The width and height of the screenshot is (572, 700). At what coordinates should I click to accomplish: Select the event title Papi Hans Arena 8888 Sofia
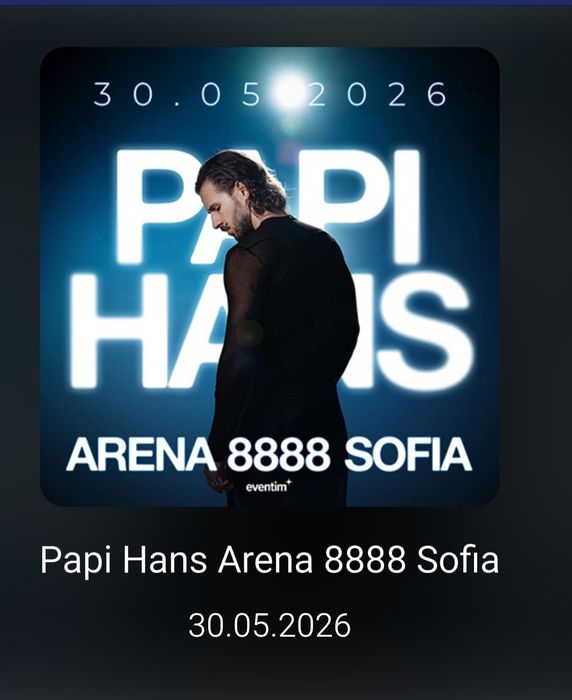[270, 560]
